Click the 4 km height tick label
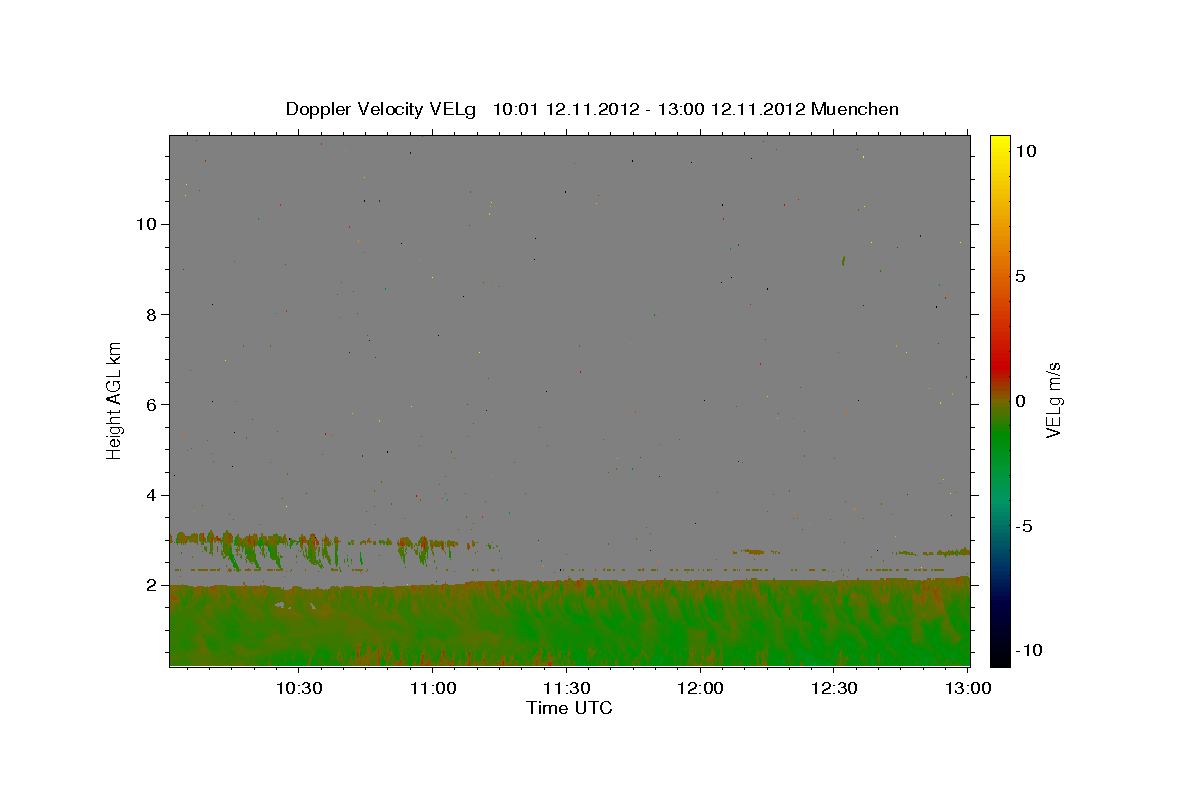 (151, 495)
